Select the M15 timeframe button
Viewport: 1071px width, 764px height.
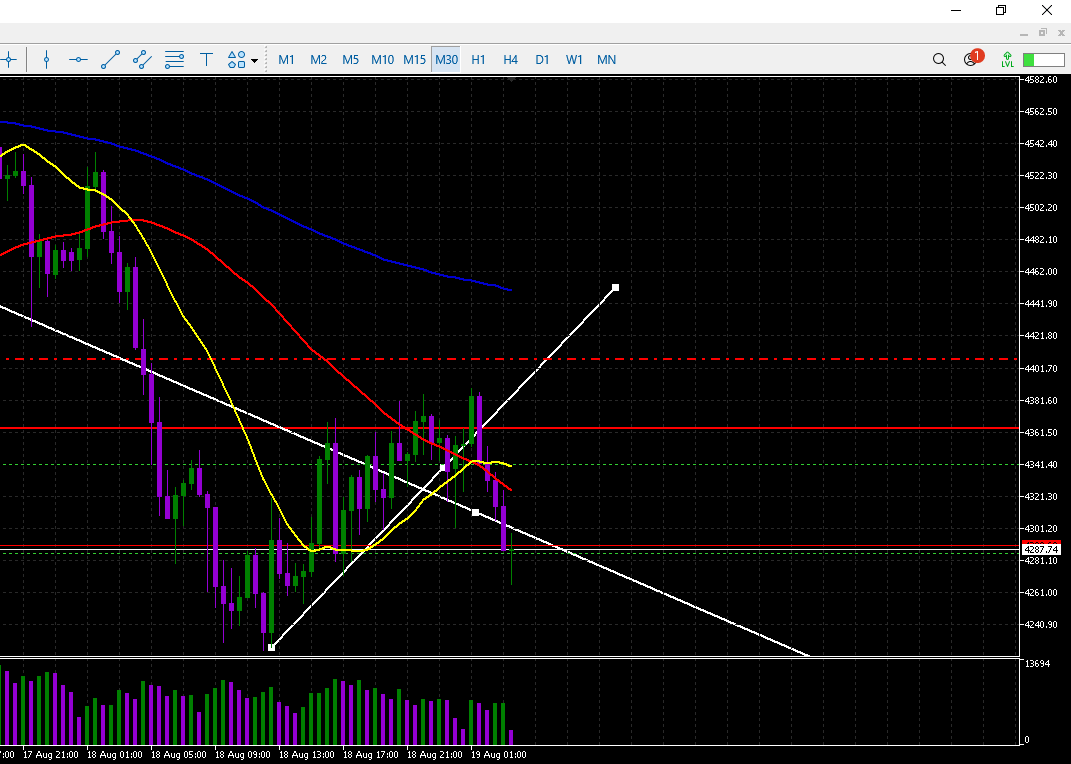(414, 60)
